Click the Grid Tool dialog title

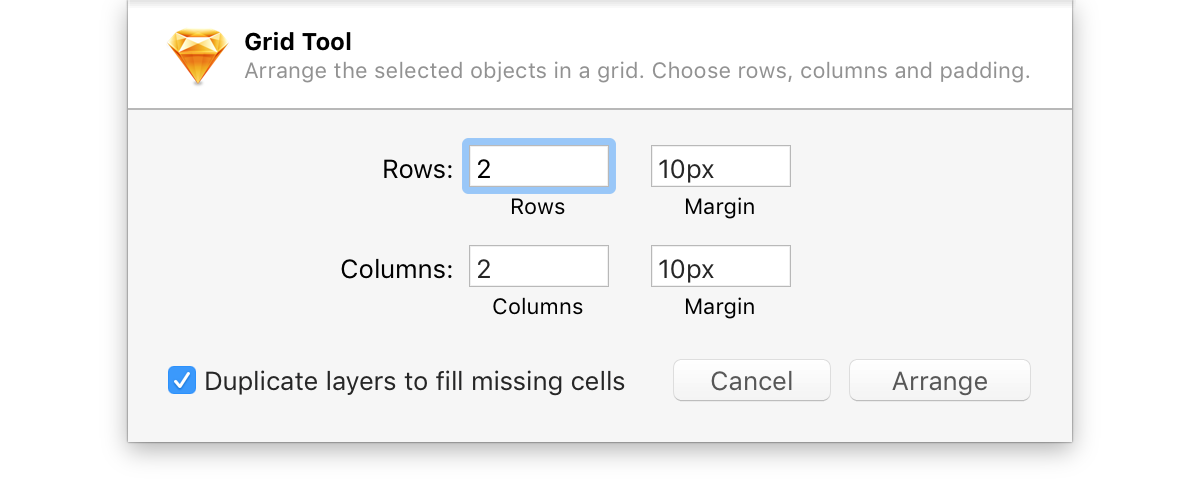[298, 42]
